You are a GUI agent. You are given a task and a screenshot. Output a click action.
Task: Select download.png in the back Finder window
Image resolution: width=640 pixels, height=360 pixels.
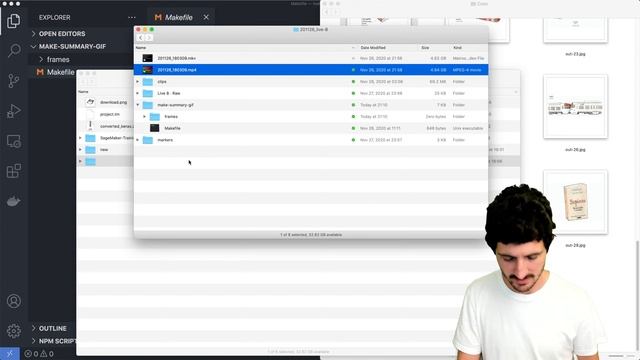tap(113, 102)
